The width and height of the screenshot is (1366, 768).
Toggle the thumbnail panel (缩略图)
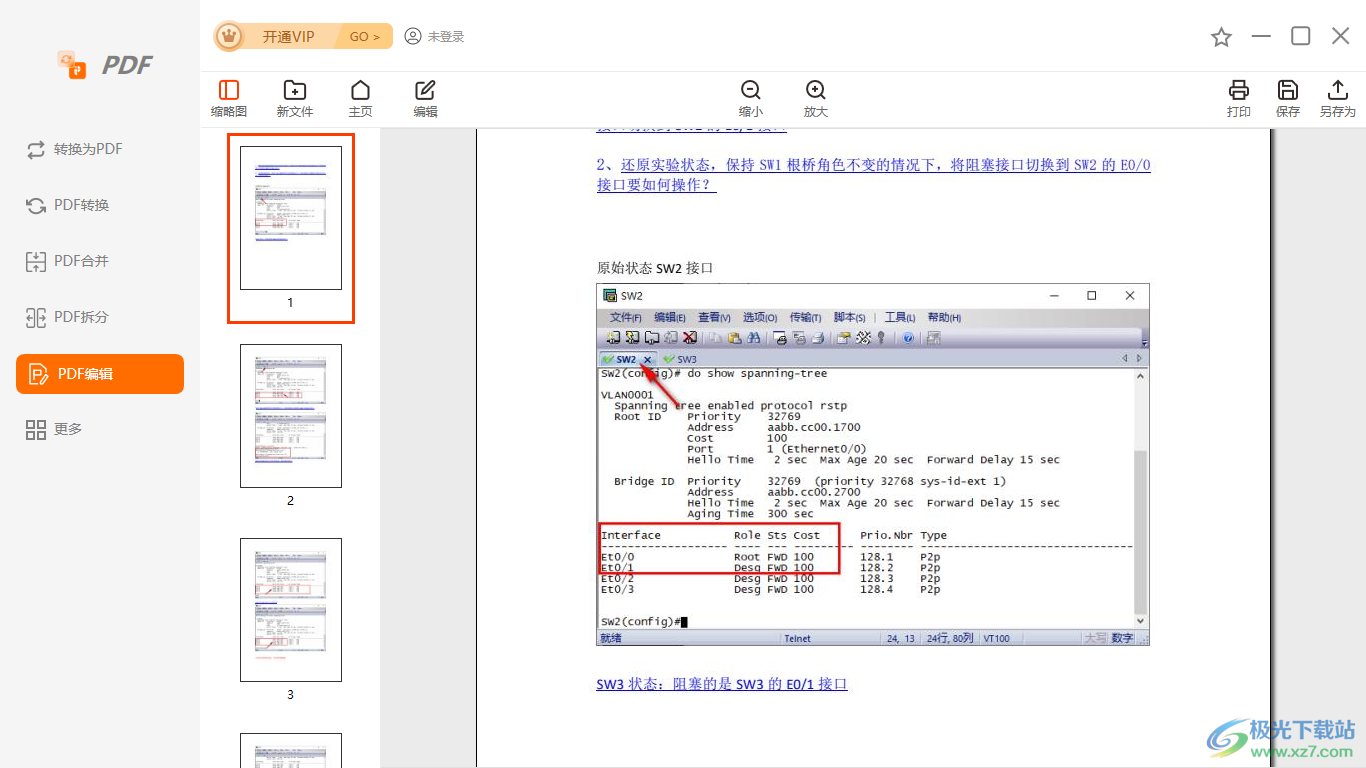(x=229, y=99)
